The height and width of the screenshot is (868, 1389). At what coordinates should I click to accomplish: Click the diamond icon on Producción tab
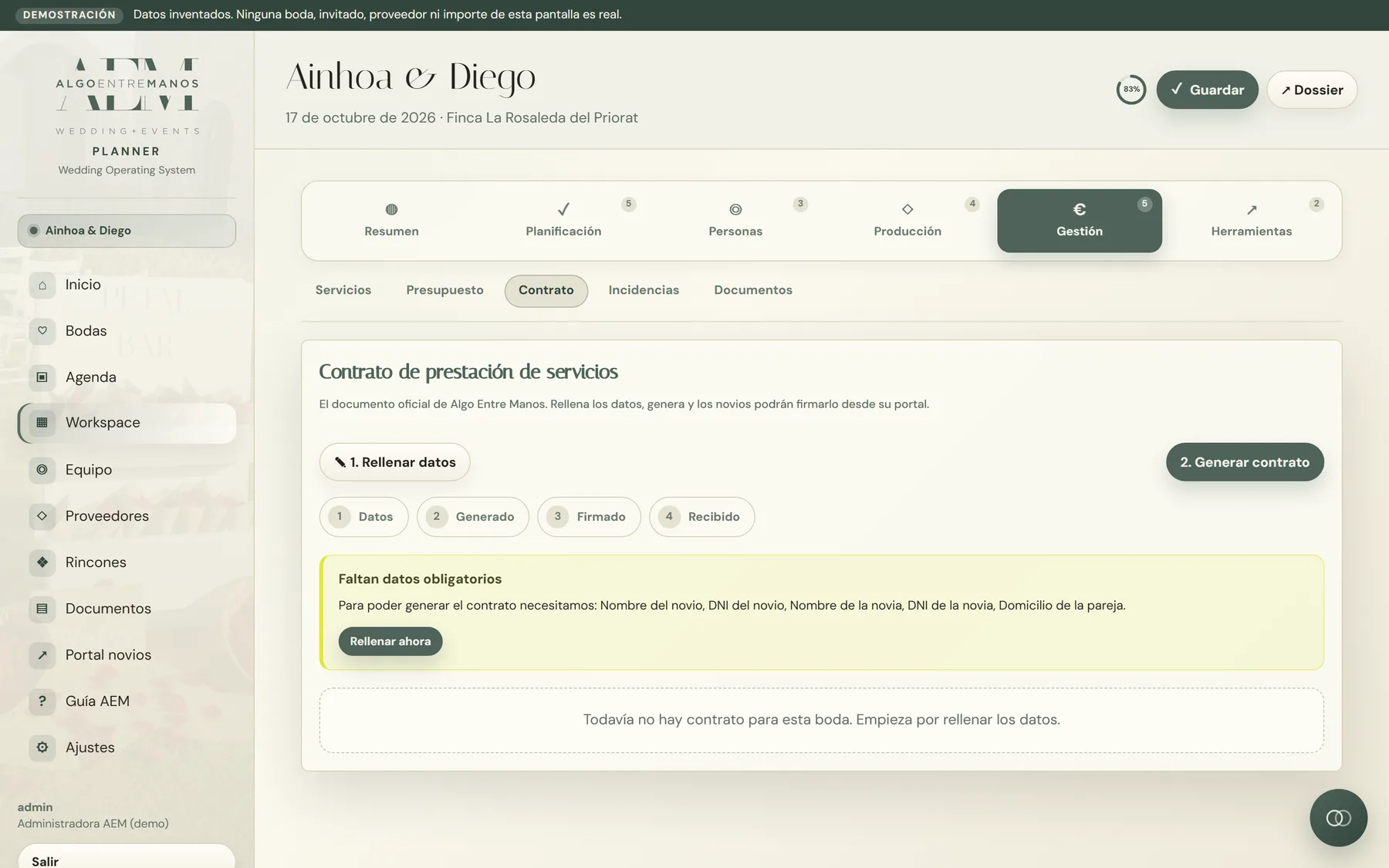(907, 209)
